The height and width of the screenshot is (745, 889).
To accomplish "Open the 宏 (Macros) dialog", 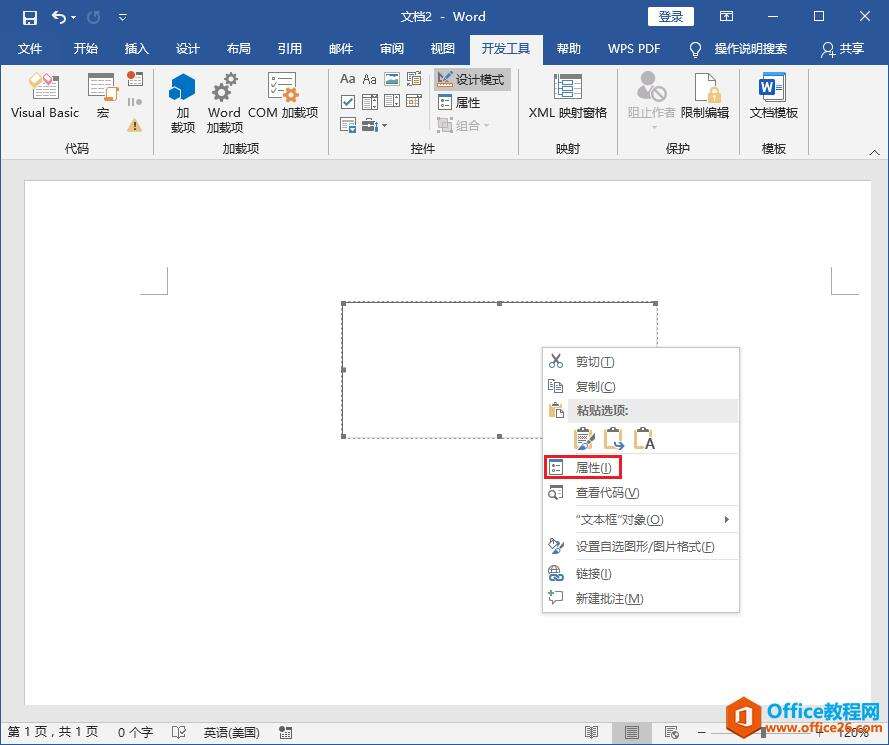I will [x=103, y=96].
